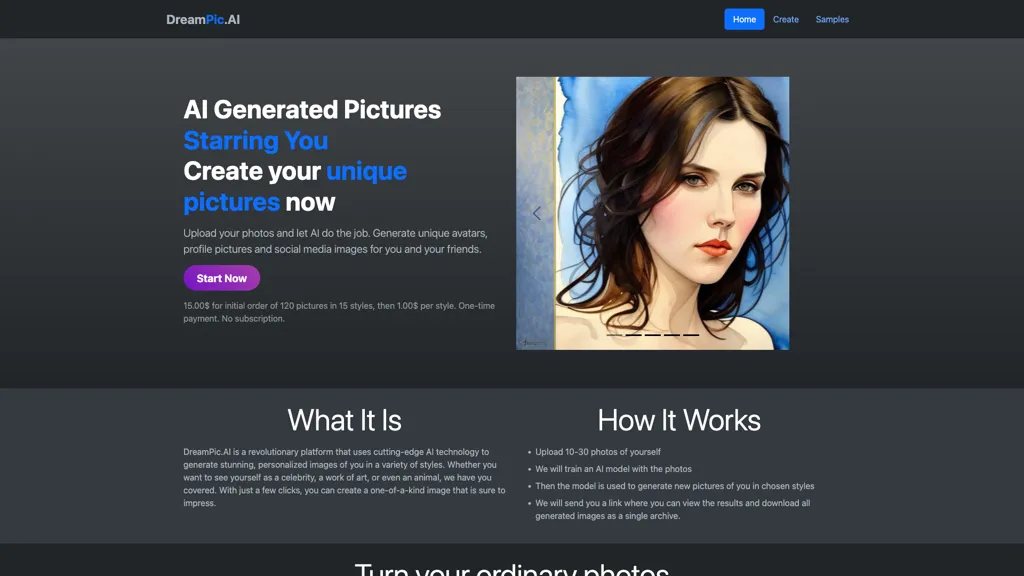Click the 'Starring You' blue text
This screenshot has height=576, width=1024.
tap(255, 140)
